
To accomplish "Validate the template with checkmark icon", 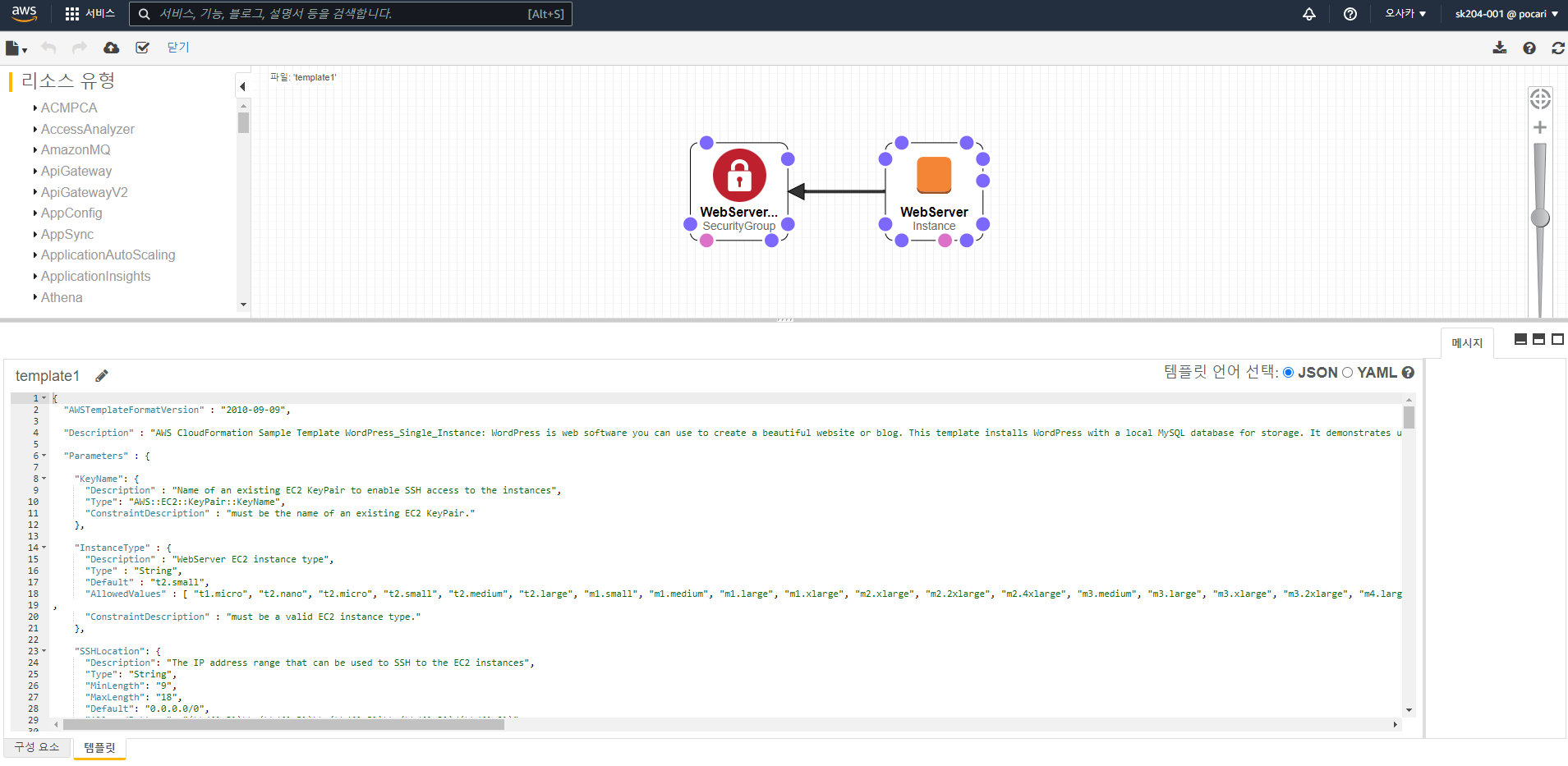I will [x=142, y=48].
